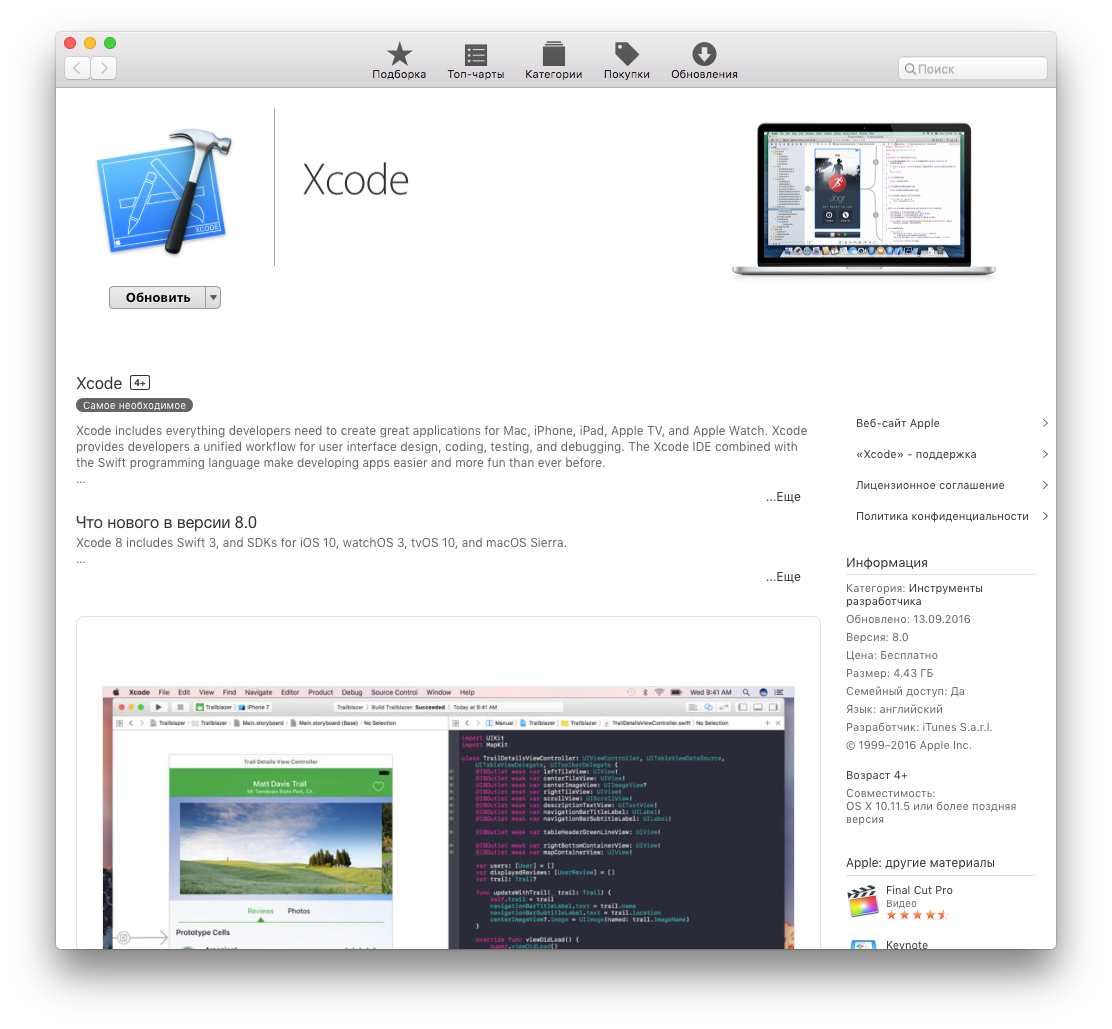Open the Покупки tag icon

(626, 55)
